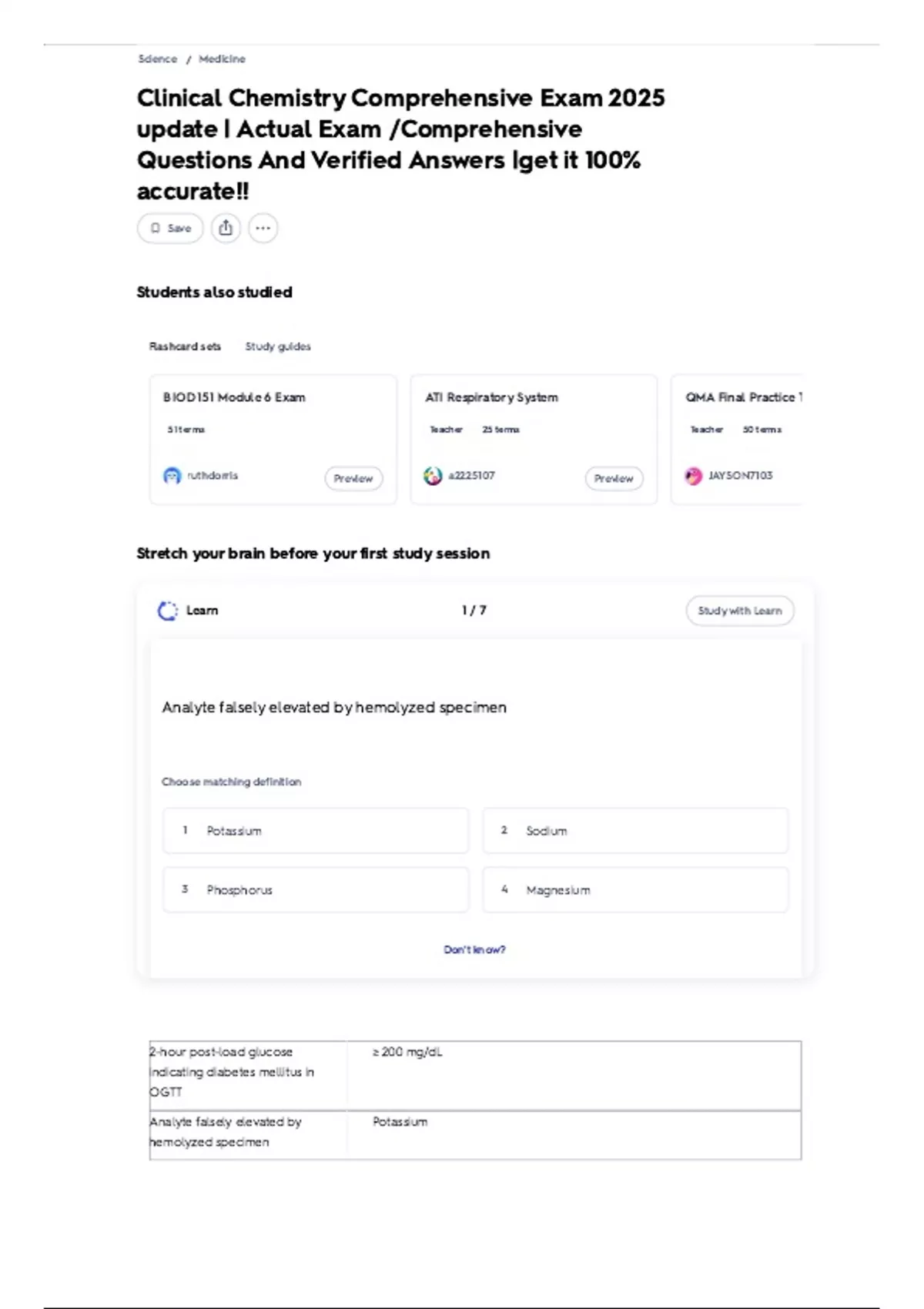The height and width of the screenshot is (1309, 924).
Task: Choose answer option Magnesium
Action: [635, 890]
